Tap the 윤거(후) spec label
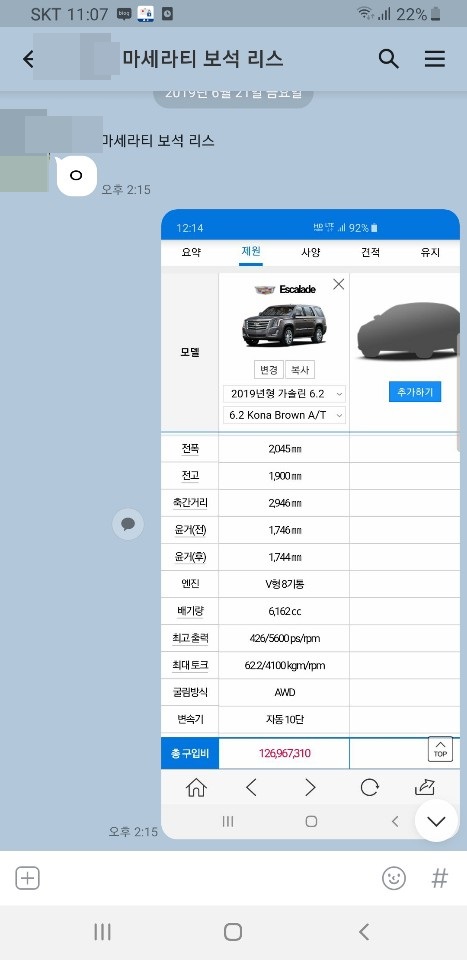The height and width of the screenshot is (960, 467). (x=190, y=557)
